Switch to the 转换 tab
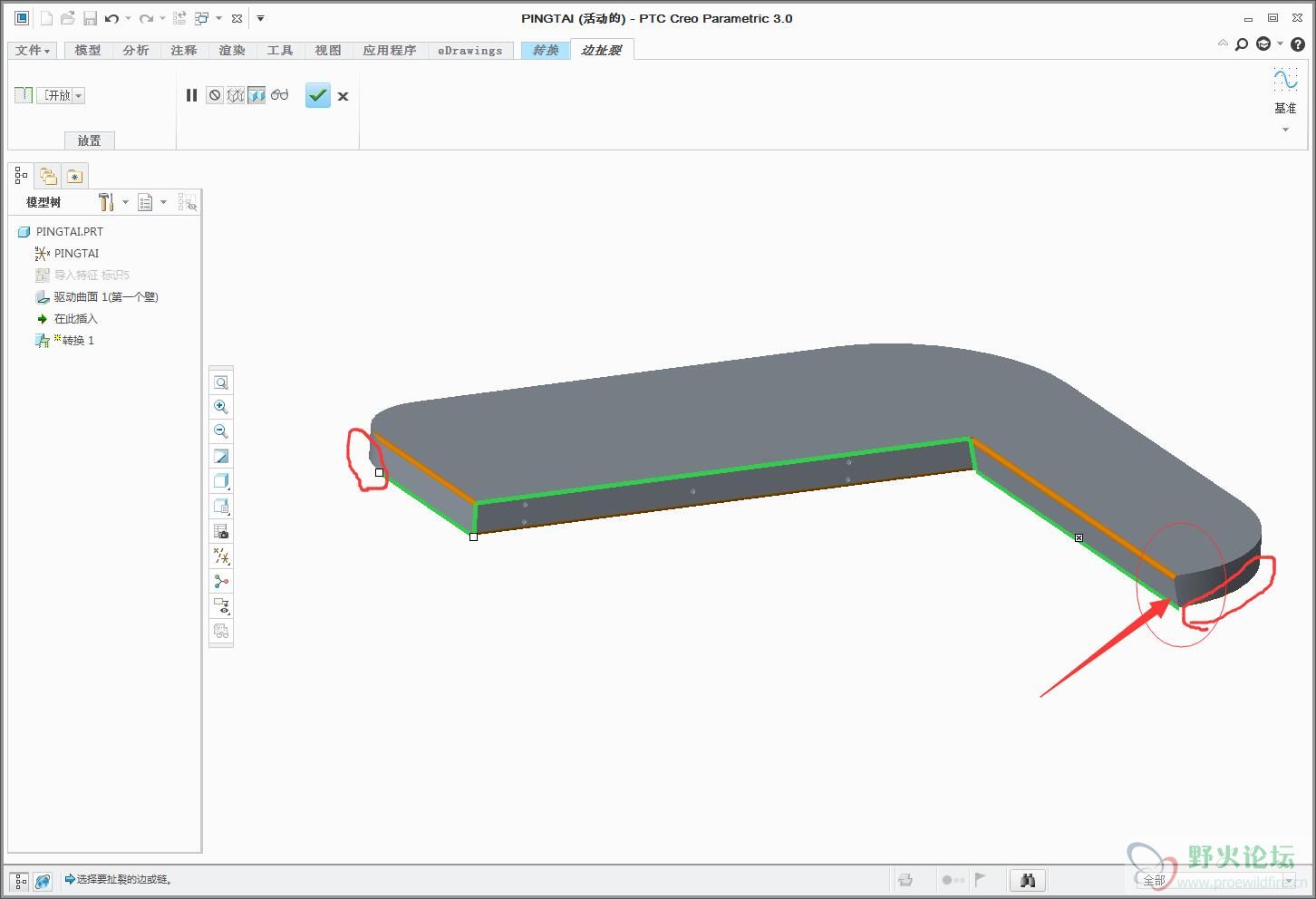 (x=545, y=51)
